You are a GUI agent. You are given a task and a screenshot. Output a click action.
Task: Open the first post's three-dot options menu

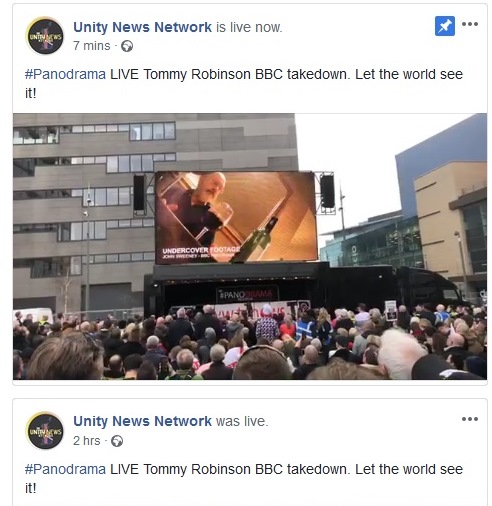(470, 24)
